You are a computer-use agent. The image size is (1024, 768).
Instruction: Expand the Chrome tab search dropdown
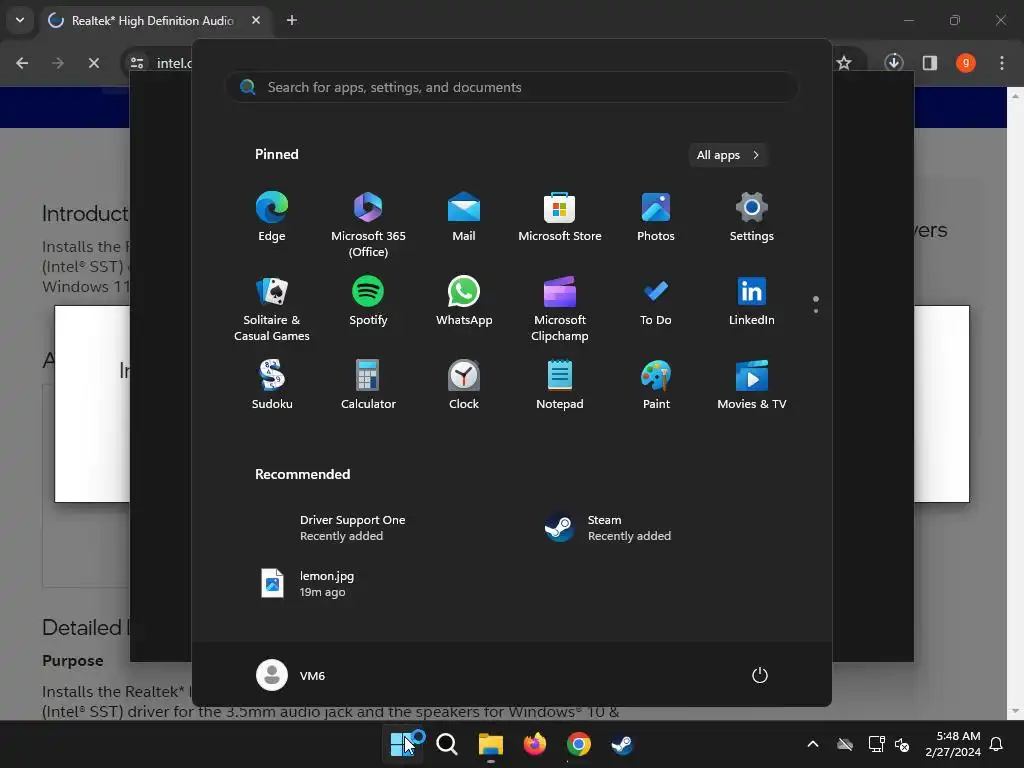(20, 20)
